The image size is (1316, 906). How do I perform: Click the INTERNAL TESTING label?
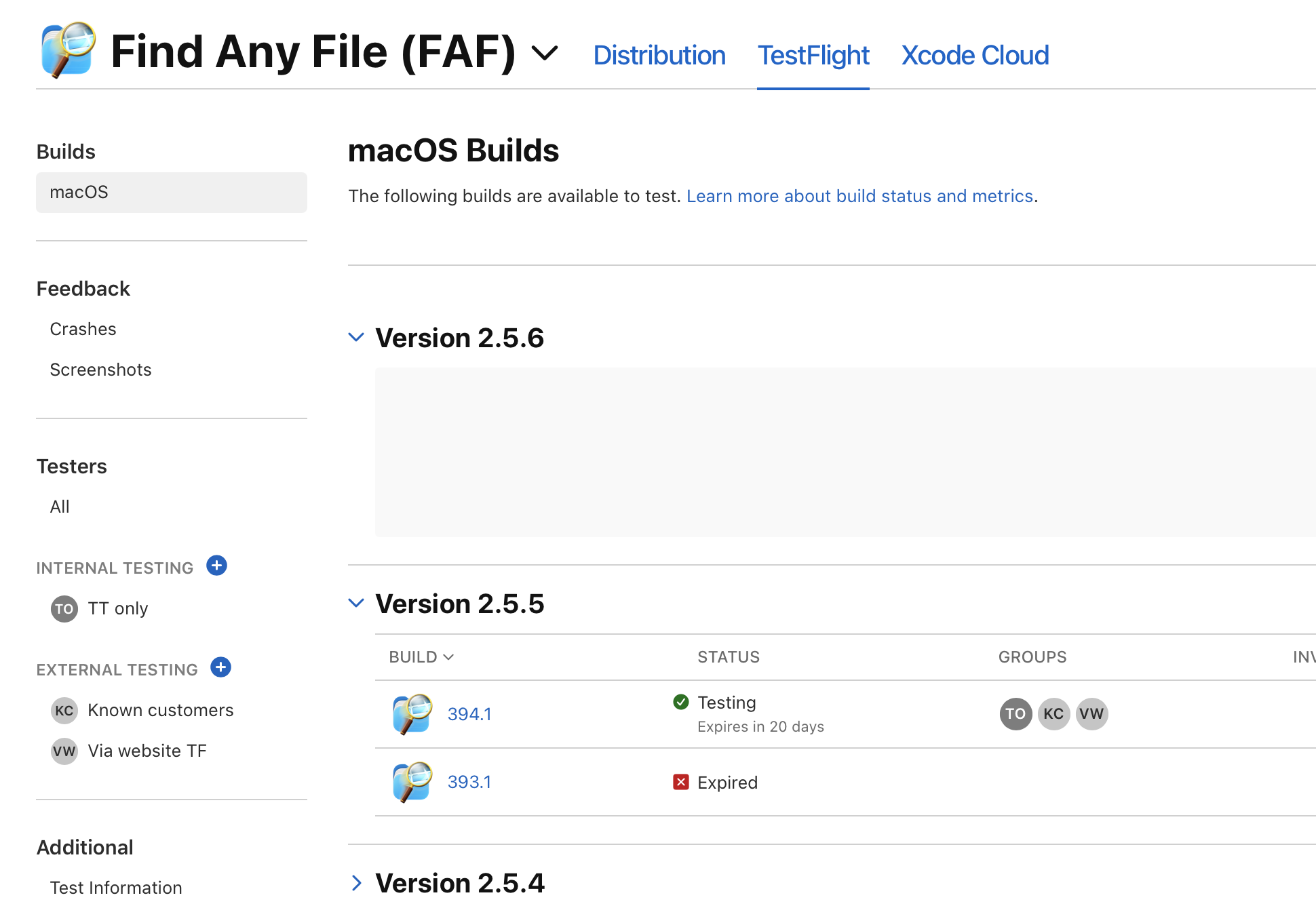pos(115,568)
